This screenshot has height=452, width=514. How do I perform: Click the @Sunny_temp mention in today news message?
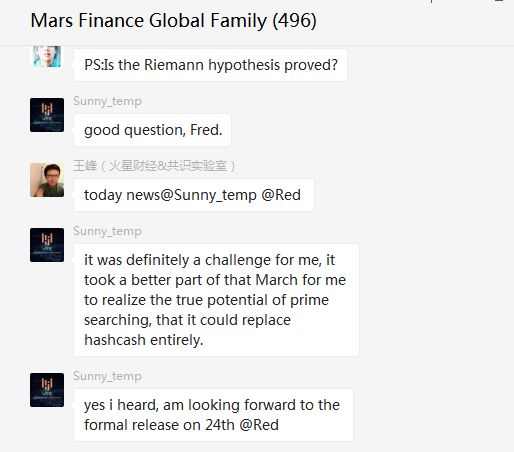pos(208,195)
